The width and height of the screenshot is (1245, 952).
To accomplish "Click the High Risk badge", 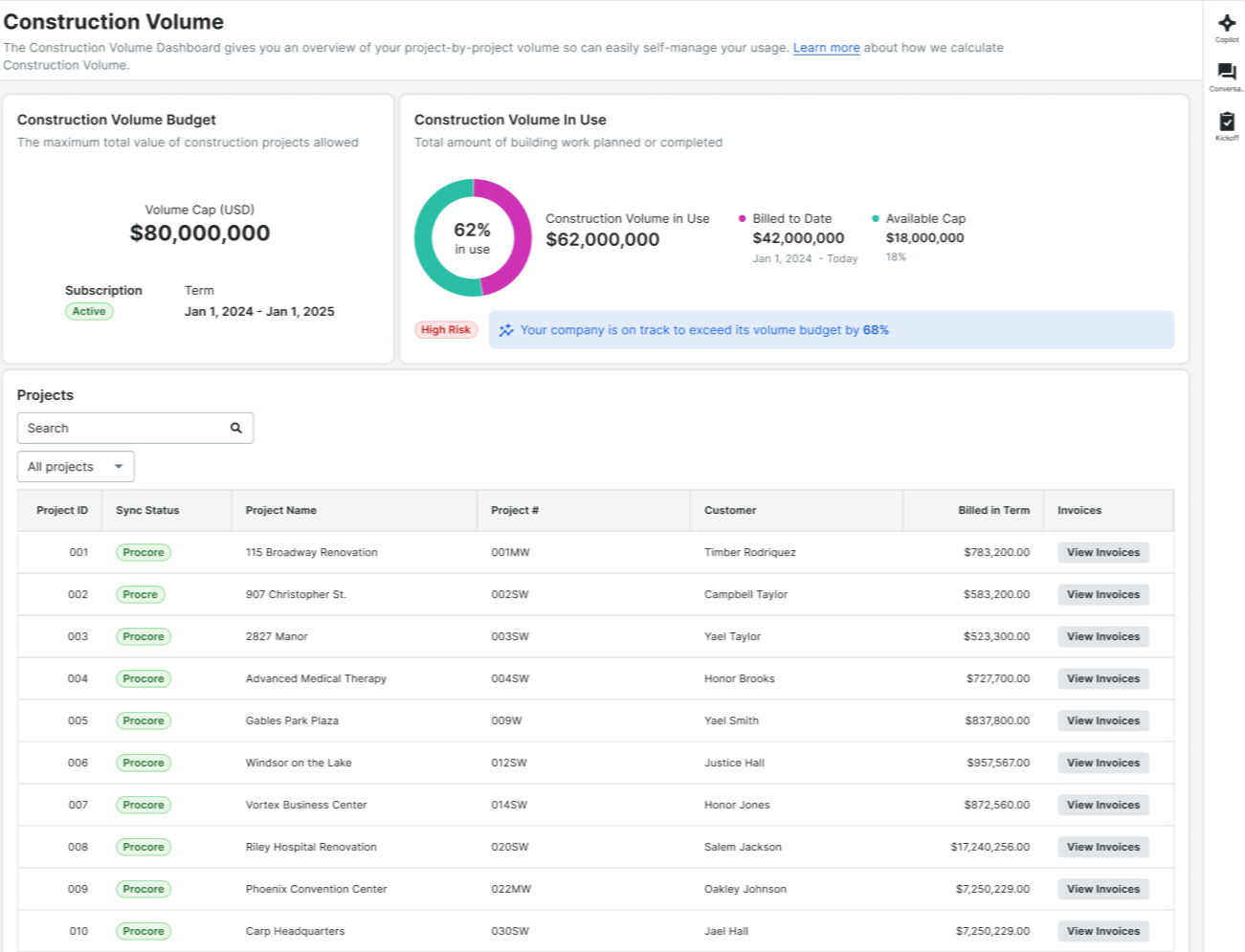I will tap(445, 329).
